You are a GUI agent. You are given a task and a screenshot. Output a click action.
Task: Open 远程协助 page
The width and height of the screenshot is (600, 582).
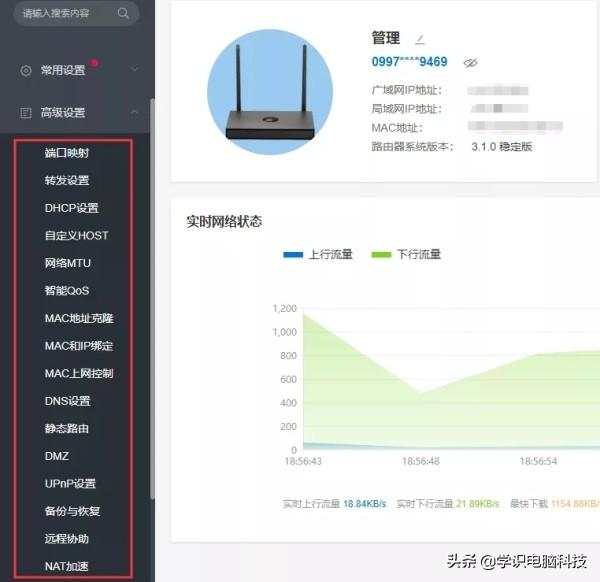click(67, 539)
